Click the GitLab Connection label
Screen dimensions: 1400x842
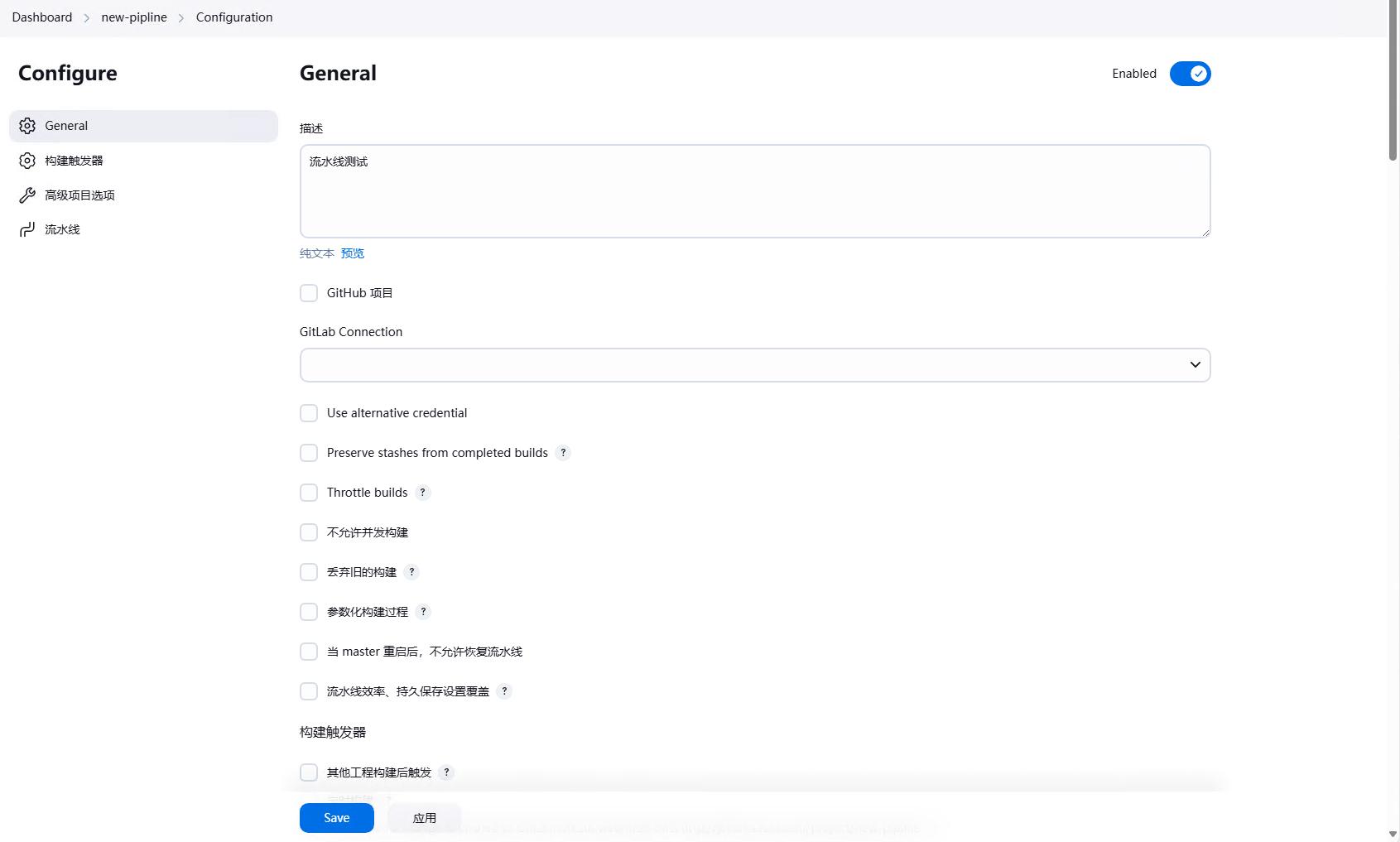click(351, 332)
